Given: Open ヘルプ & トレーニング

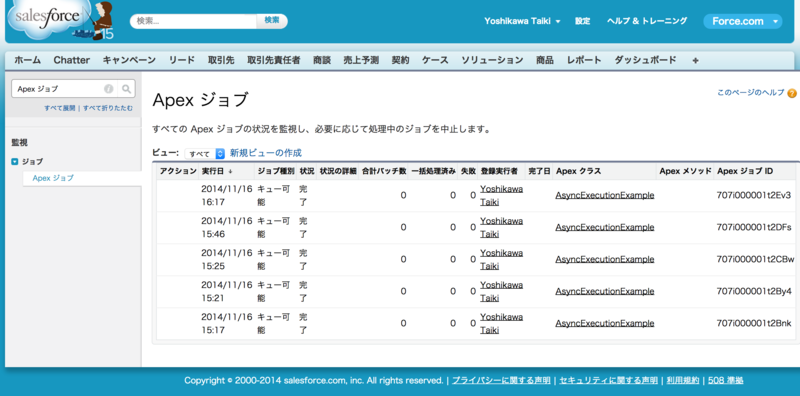Looking at the screenshot, I should click(647, 21).
